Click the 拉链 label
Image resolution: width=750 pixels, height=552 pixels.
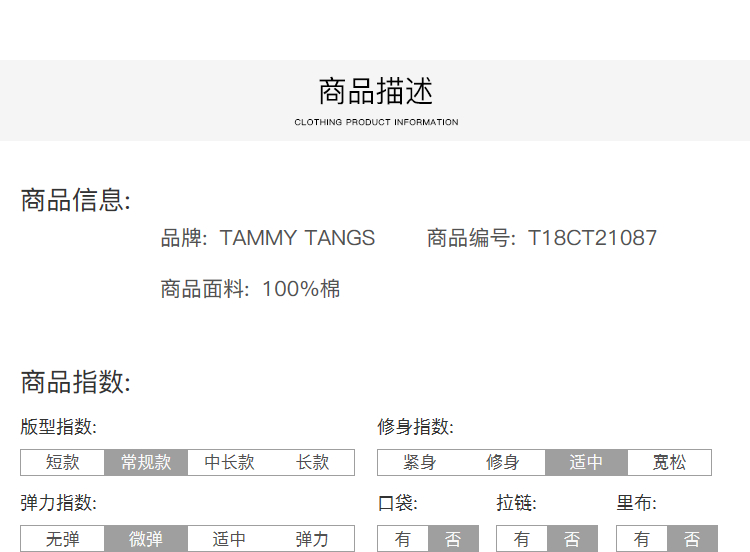point(517,503)
